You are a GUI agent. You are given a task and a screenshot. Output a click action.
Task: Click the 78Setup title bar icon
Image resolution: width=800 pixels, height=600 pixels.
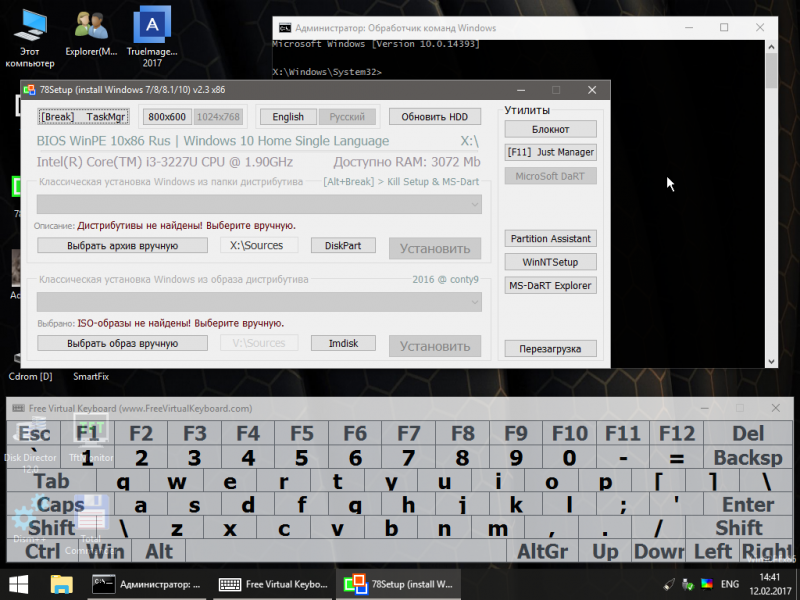click(x=30, y=90)
